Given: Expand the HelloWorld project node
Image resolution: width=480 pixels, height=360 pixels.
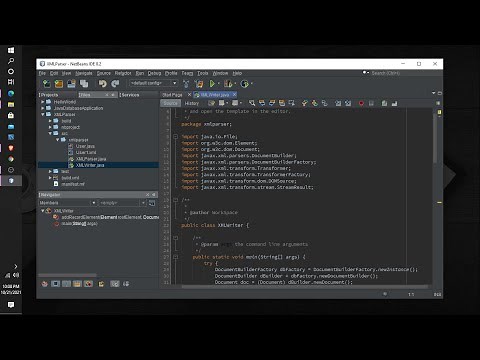Looking at the screenshot, I should [43, 102].
